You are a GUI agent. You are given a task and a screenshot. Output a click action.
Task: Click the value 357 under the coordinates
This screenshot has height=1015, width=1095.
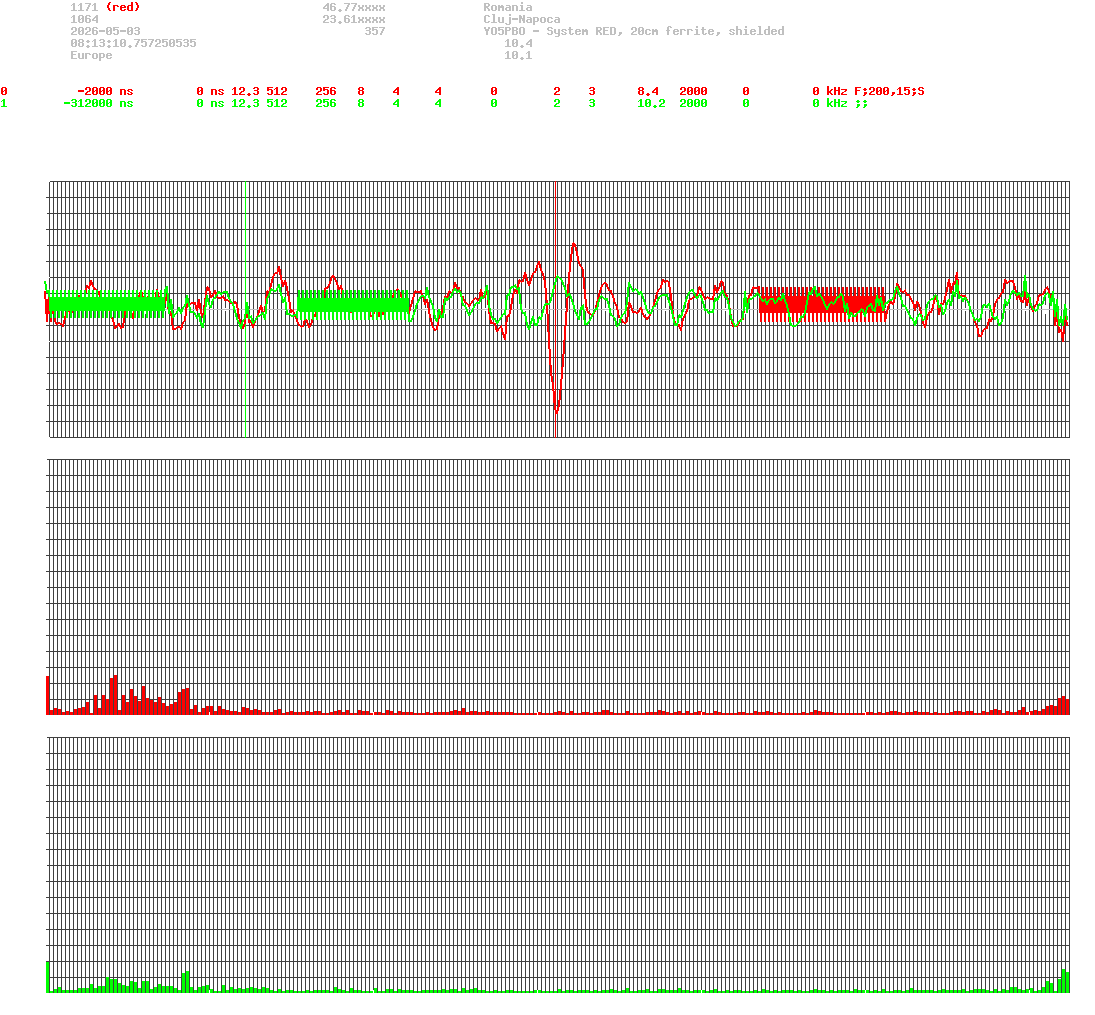[375, 31]
